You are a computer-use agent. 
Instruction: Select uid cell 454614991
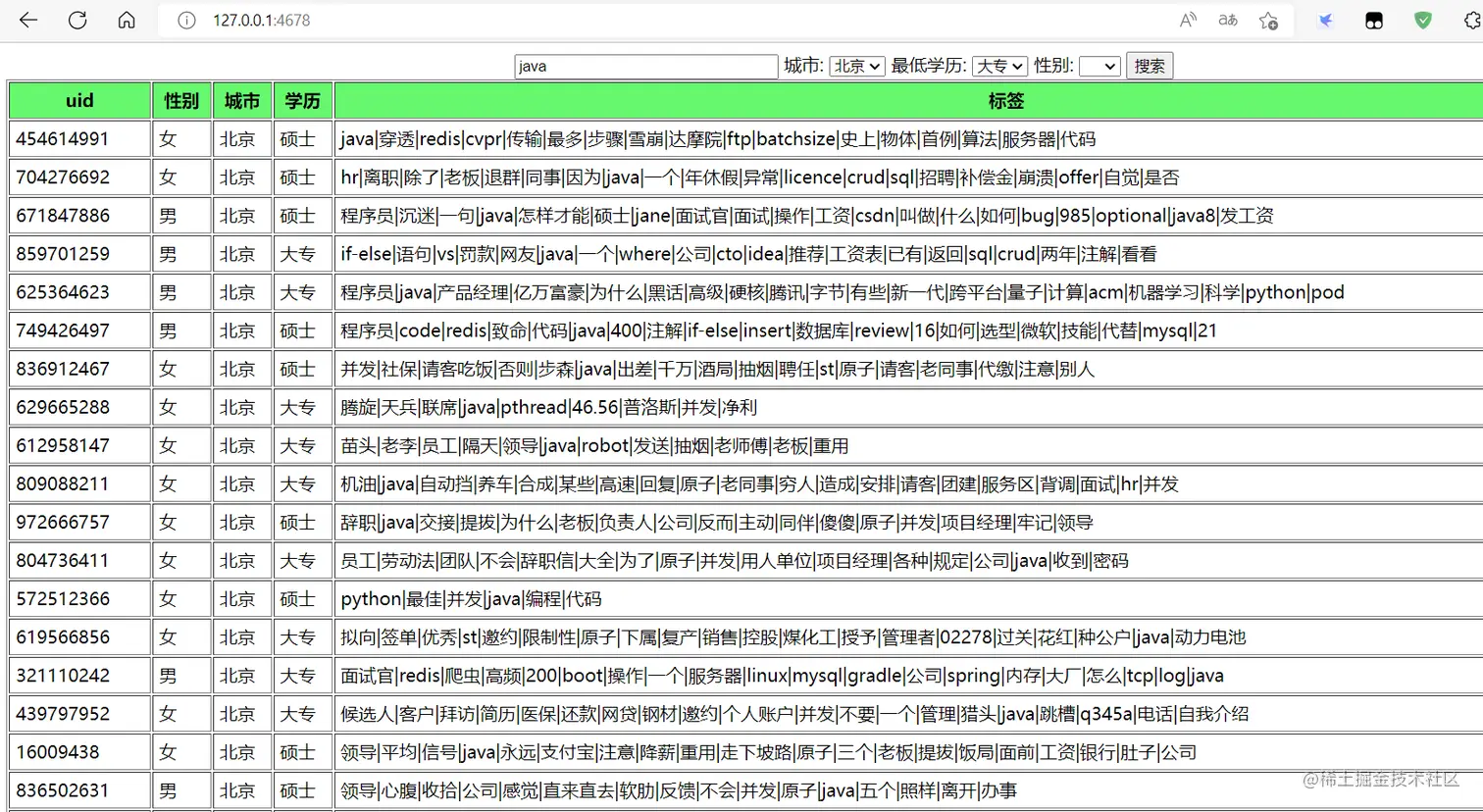click(79, 139)
